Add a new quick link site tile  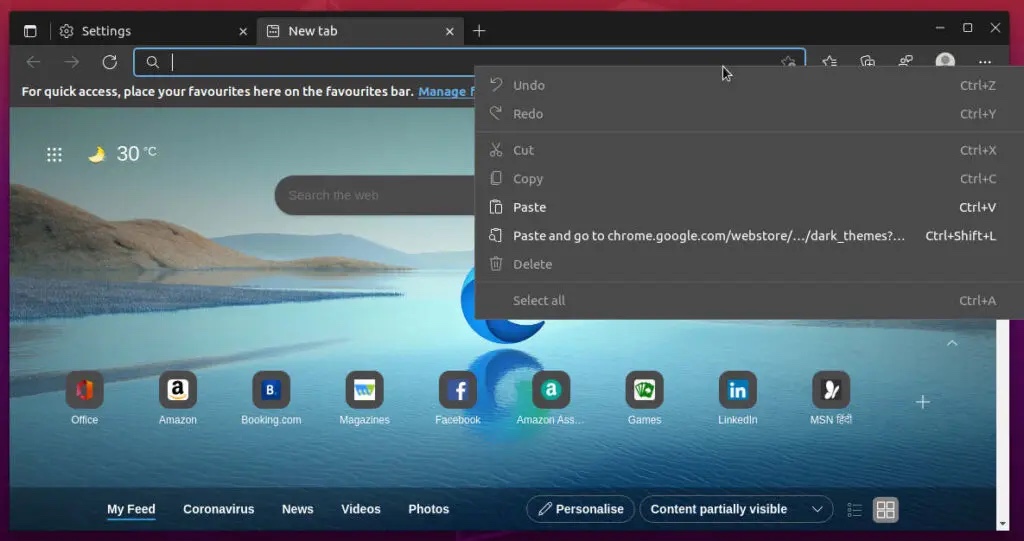922,402
